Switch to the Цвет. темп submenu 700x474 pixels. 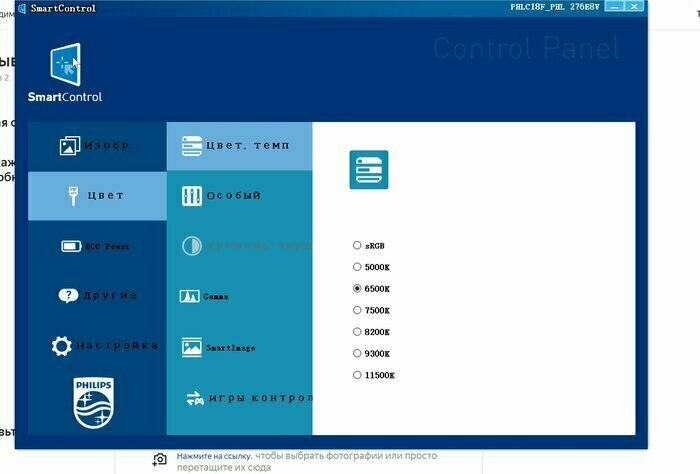[x=239, y=146]
